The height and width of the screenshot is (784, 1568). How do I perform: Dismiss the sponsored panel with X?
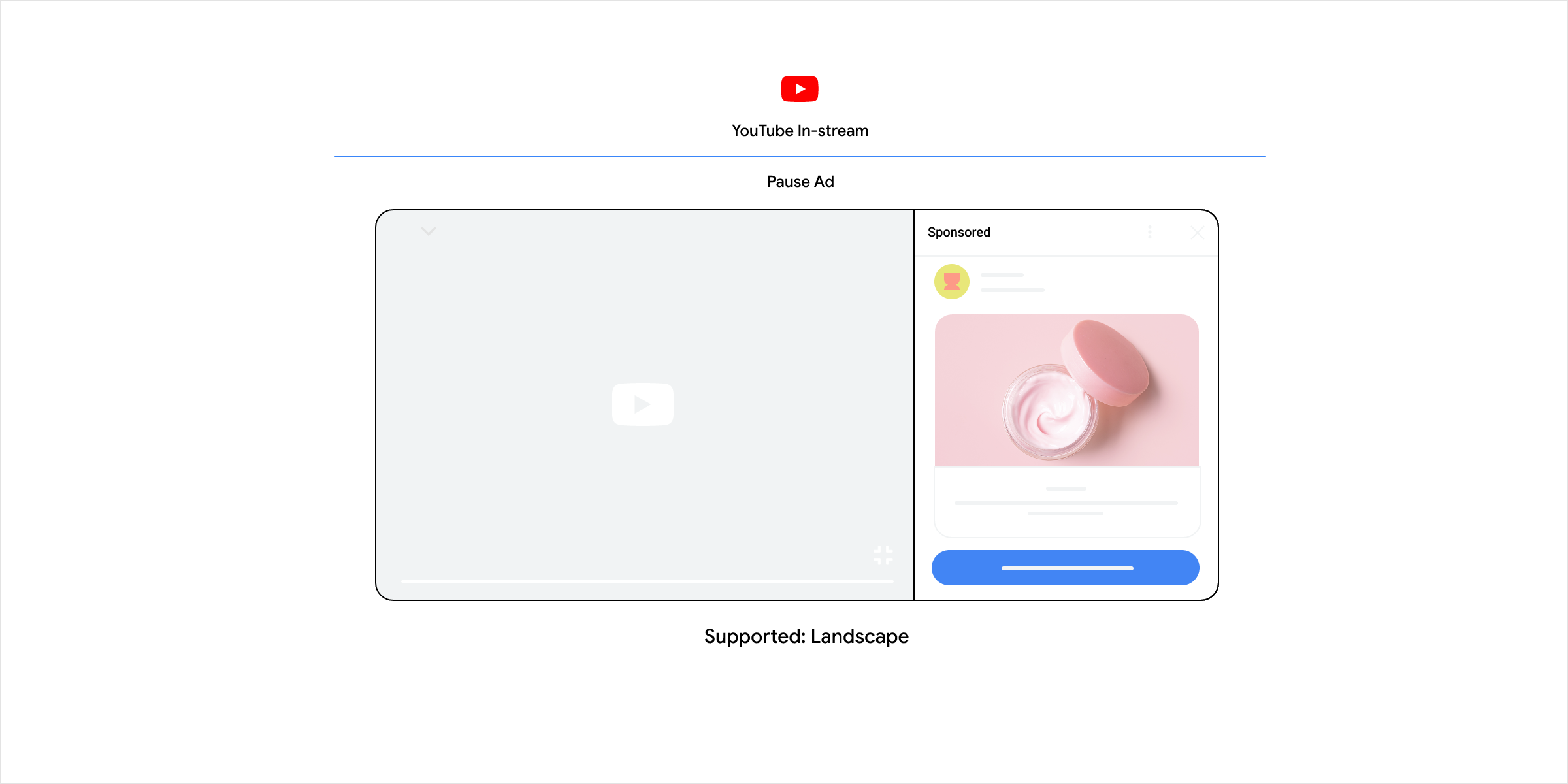click(x=1197, y=233)
